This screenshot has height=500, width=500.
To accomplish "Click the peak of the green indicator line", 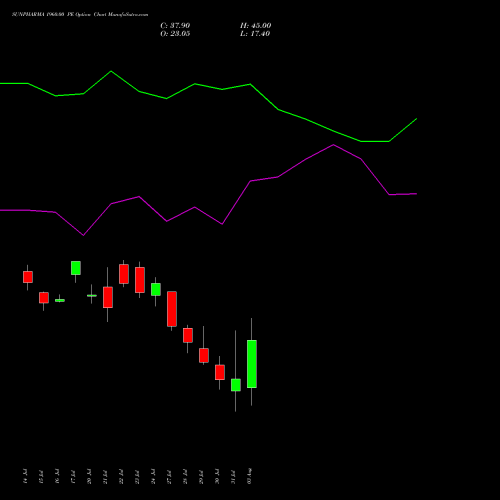I will coord(111,71).
